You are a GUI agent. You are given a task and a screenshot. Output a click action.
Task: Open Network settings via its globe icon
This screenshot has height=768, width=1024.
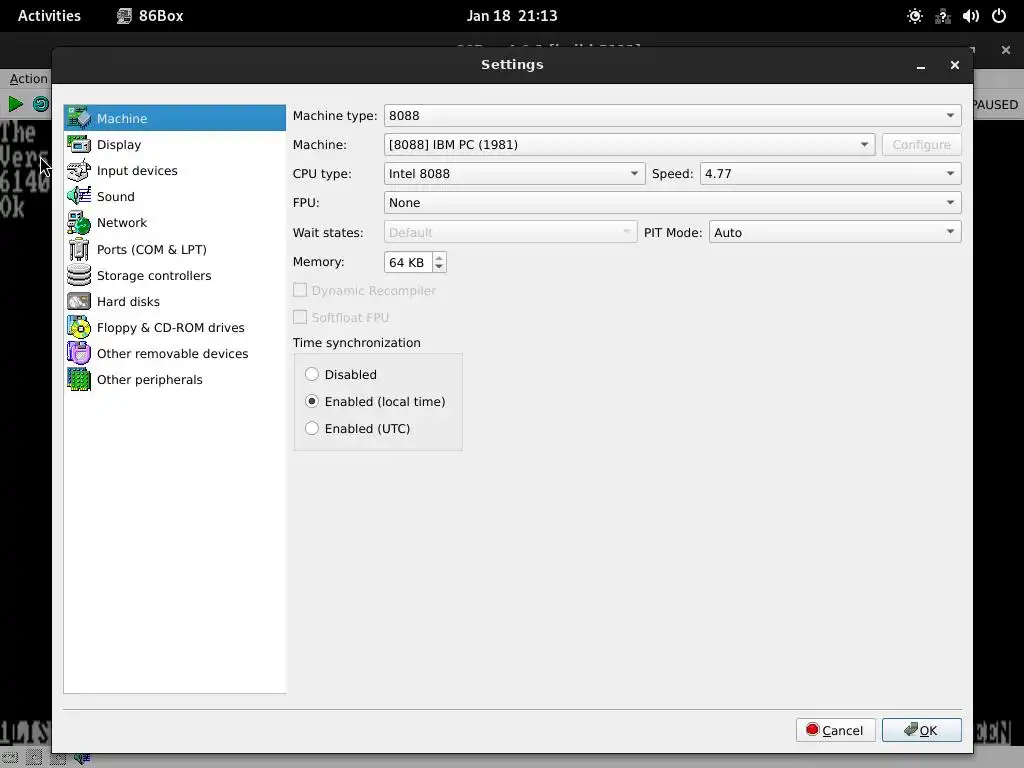(79, 223)
